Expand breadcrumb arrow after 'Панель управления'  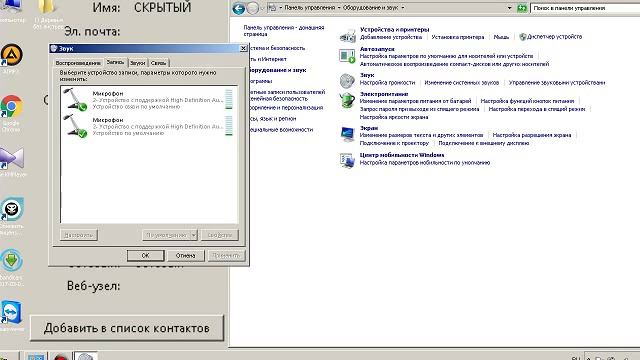pos(339,8)
